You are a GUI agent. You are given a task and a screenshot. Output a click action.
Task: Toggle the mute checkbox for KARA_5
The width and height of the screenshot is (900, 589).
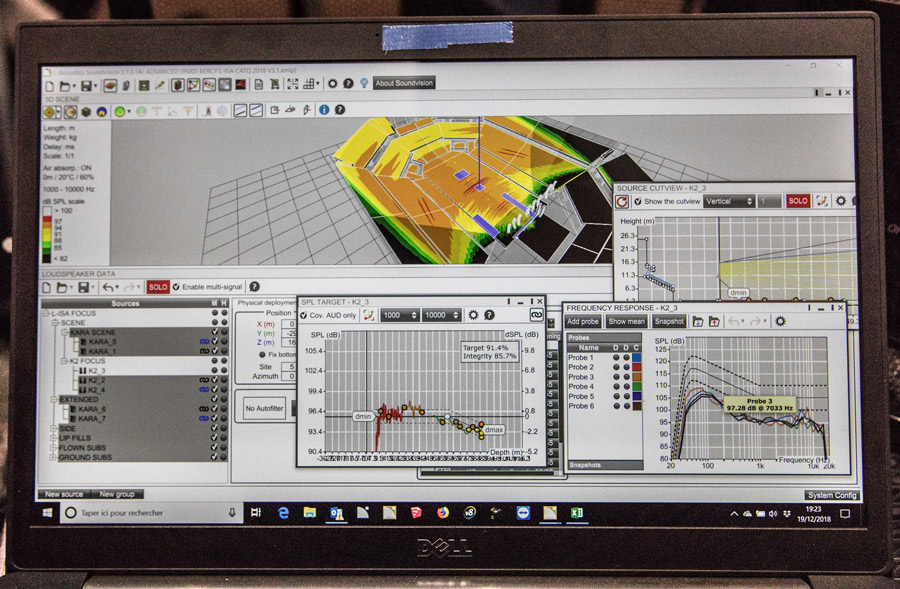[215, 342]
